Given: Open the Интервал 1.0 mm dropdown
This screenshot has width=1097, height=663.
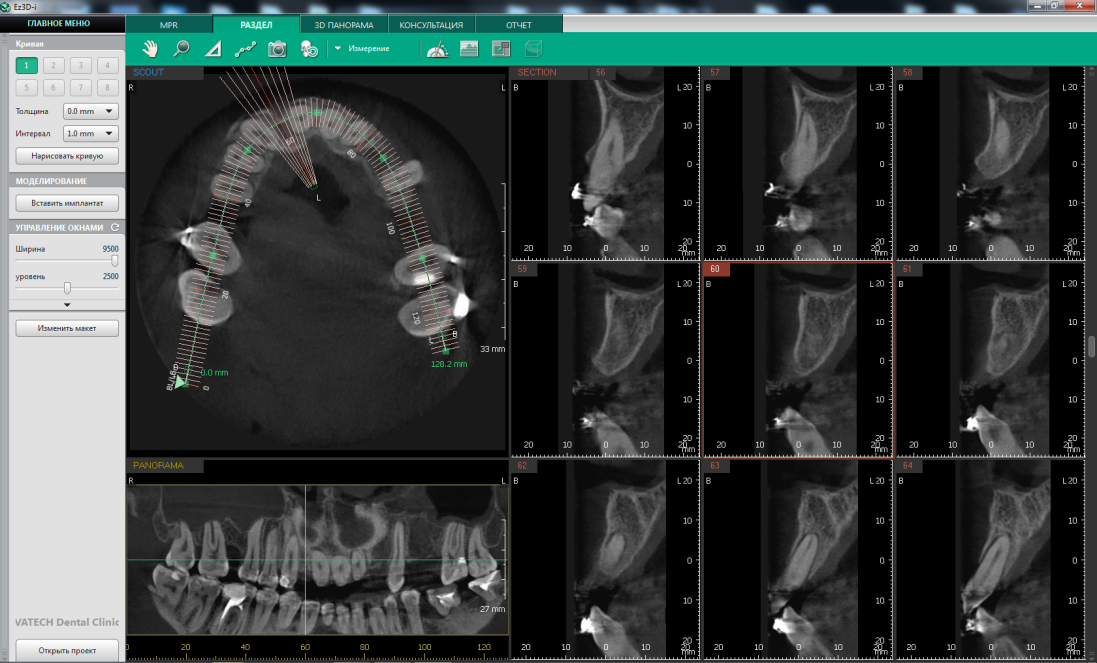Looking at the screenshot, I should click(90, 133).
